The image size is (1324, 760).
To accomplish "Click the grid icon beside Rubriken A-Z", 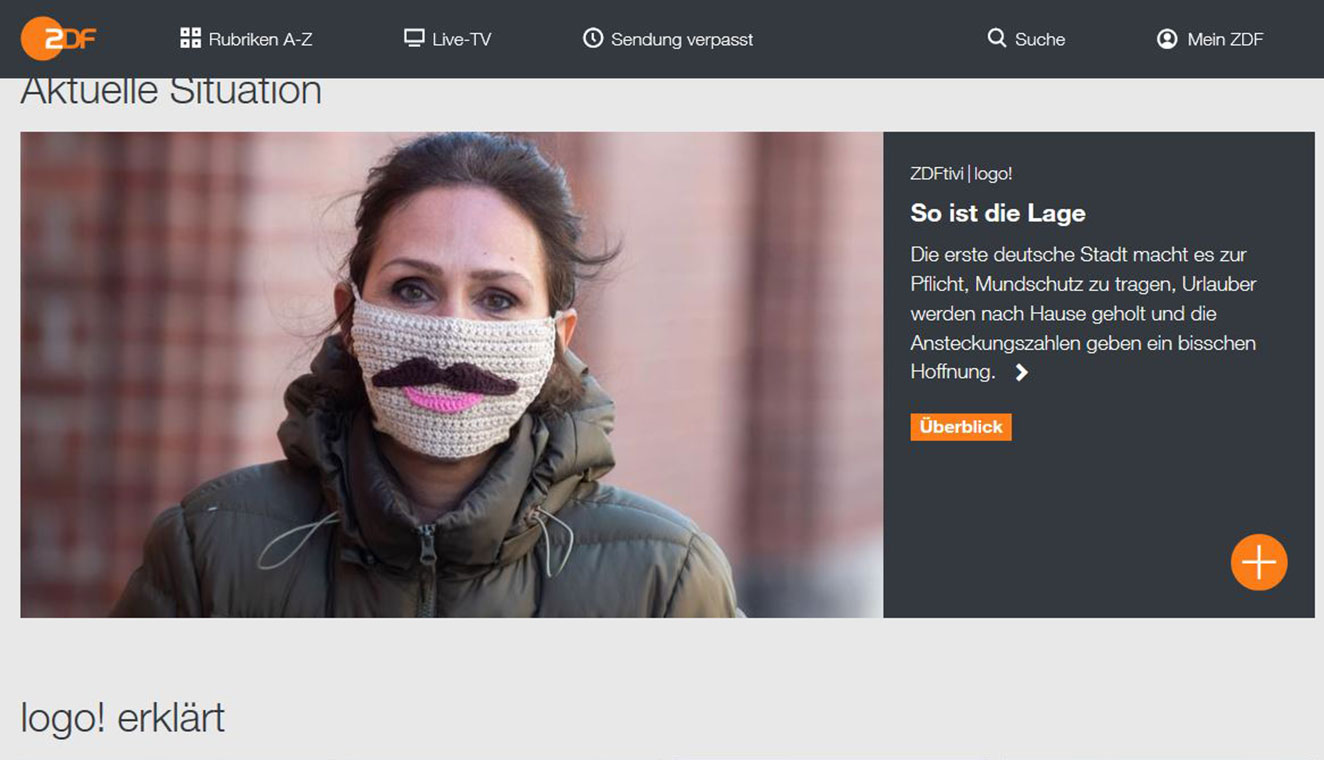I will 190,38.
